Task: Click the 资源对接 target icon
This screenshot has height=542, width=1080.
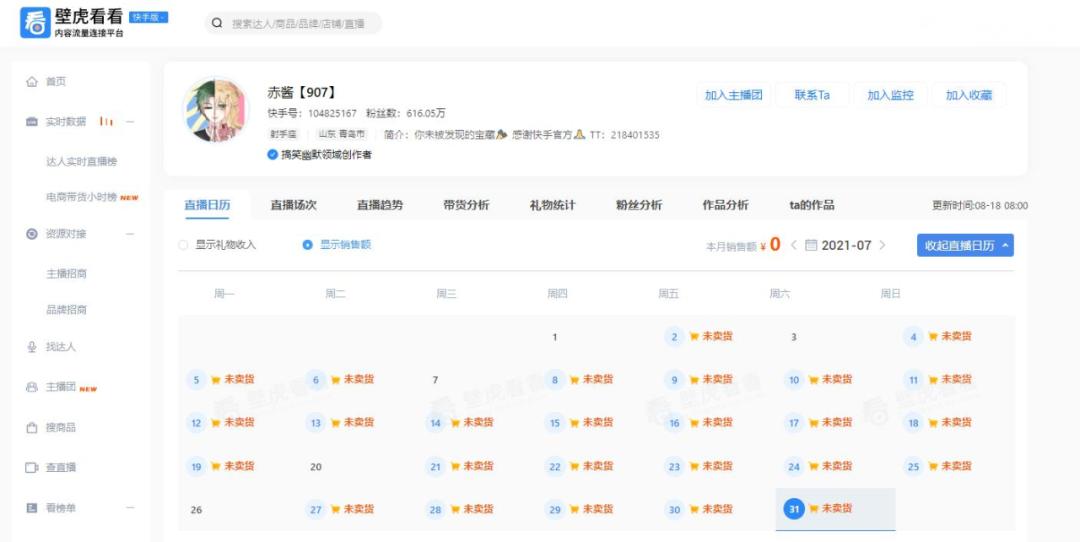Action: 32,234
